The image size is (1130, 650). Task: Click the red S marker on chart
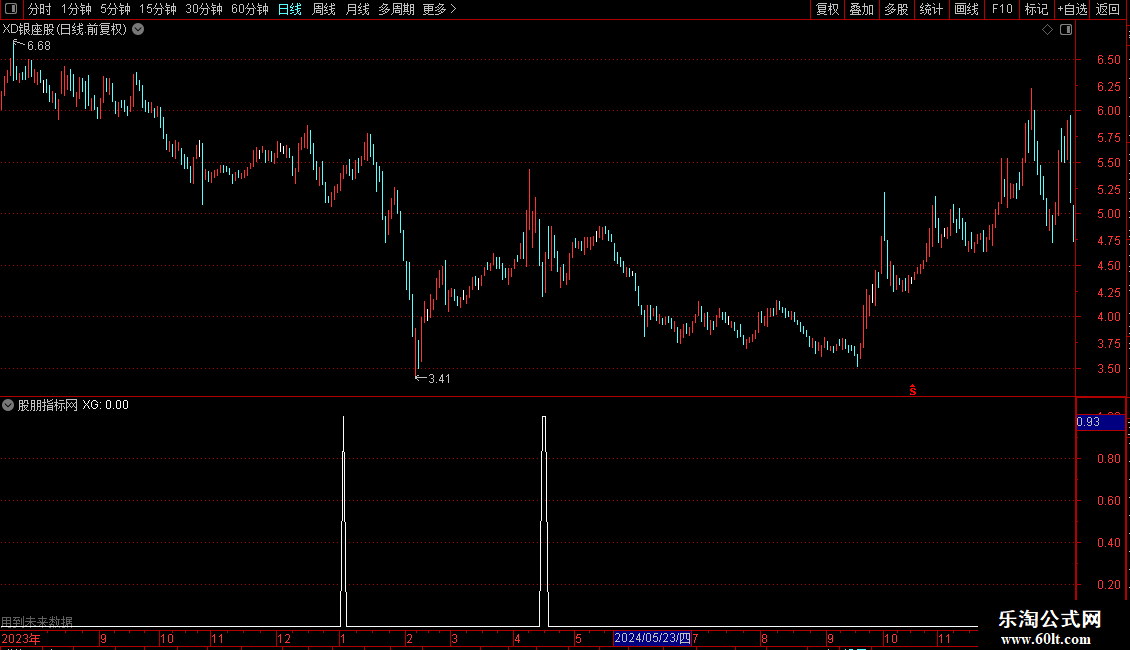[x=912, y=390]
